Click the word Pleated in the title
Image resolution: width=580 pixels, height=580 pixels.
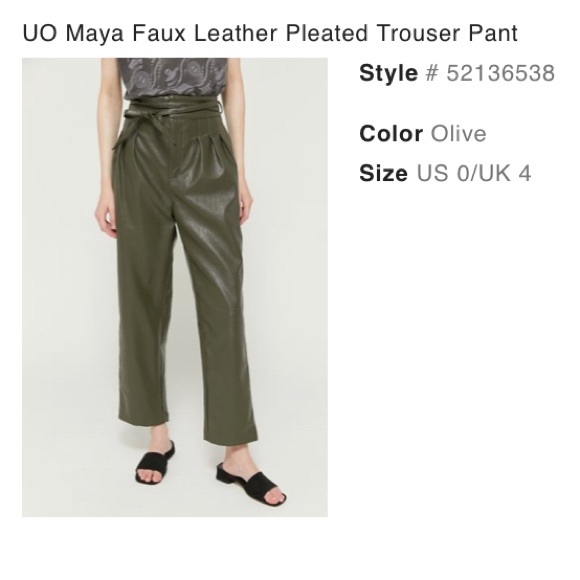tap(327, 33)
